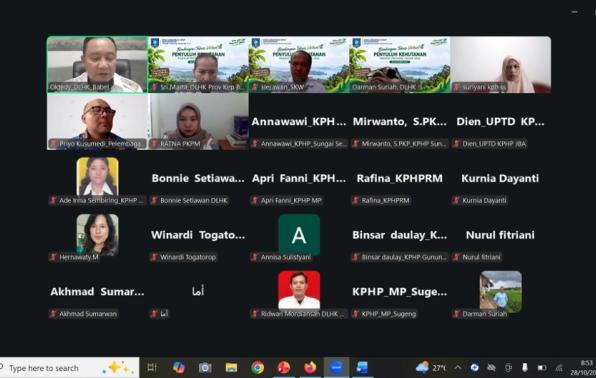Click the large KPHP_MP_Suge... participant name
This screenshot has width=596, height=378.
(x=399, y=292)
